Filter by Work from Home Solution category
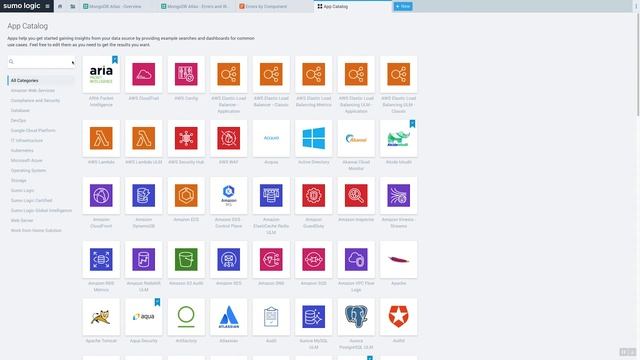This screenshot has width=640, height=360. coord(36,231)
